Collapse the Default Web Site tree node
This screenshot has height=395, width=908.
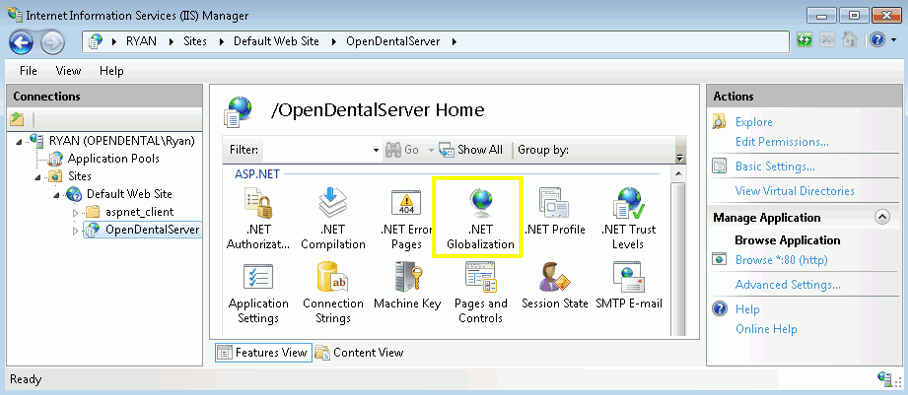coord(57,195)
